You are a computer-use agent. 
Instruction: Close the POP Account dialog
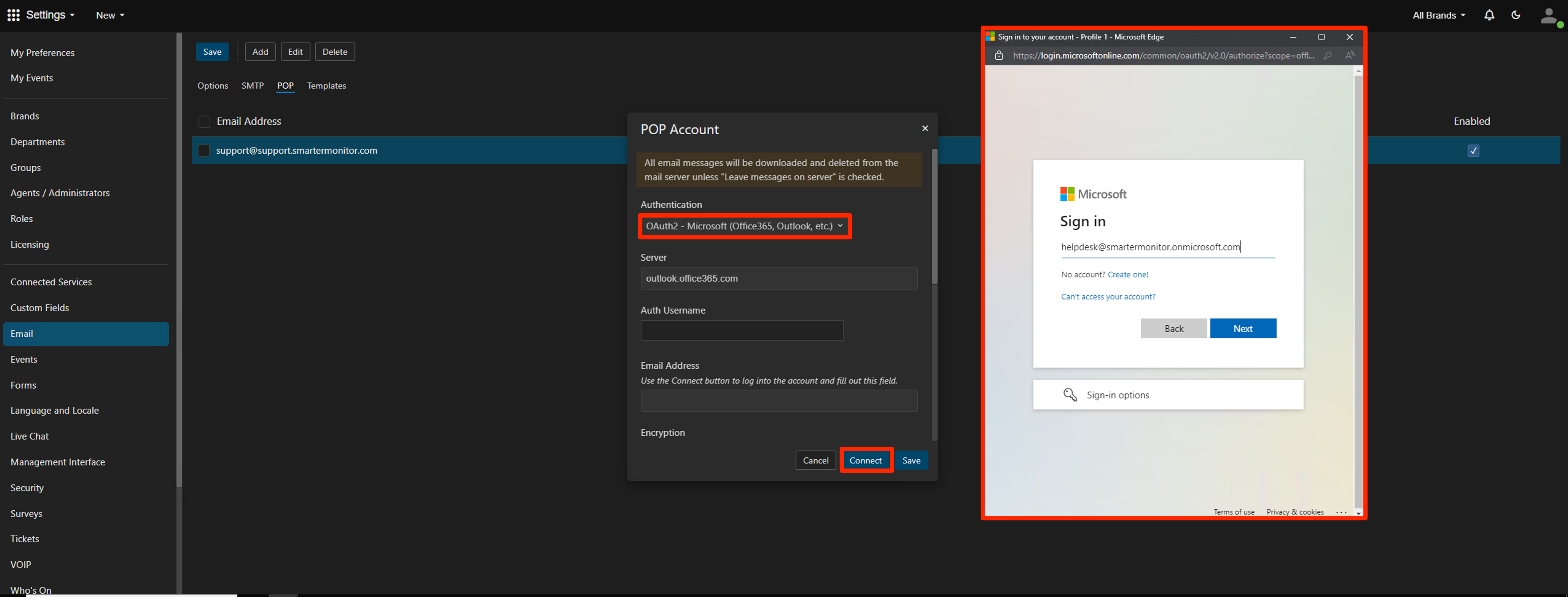(925, 128)
